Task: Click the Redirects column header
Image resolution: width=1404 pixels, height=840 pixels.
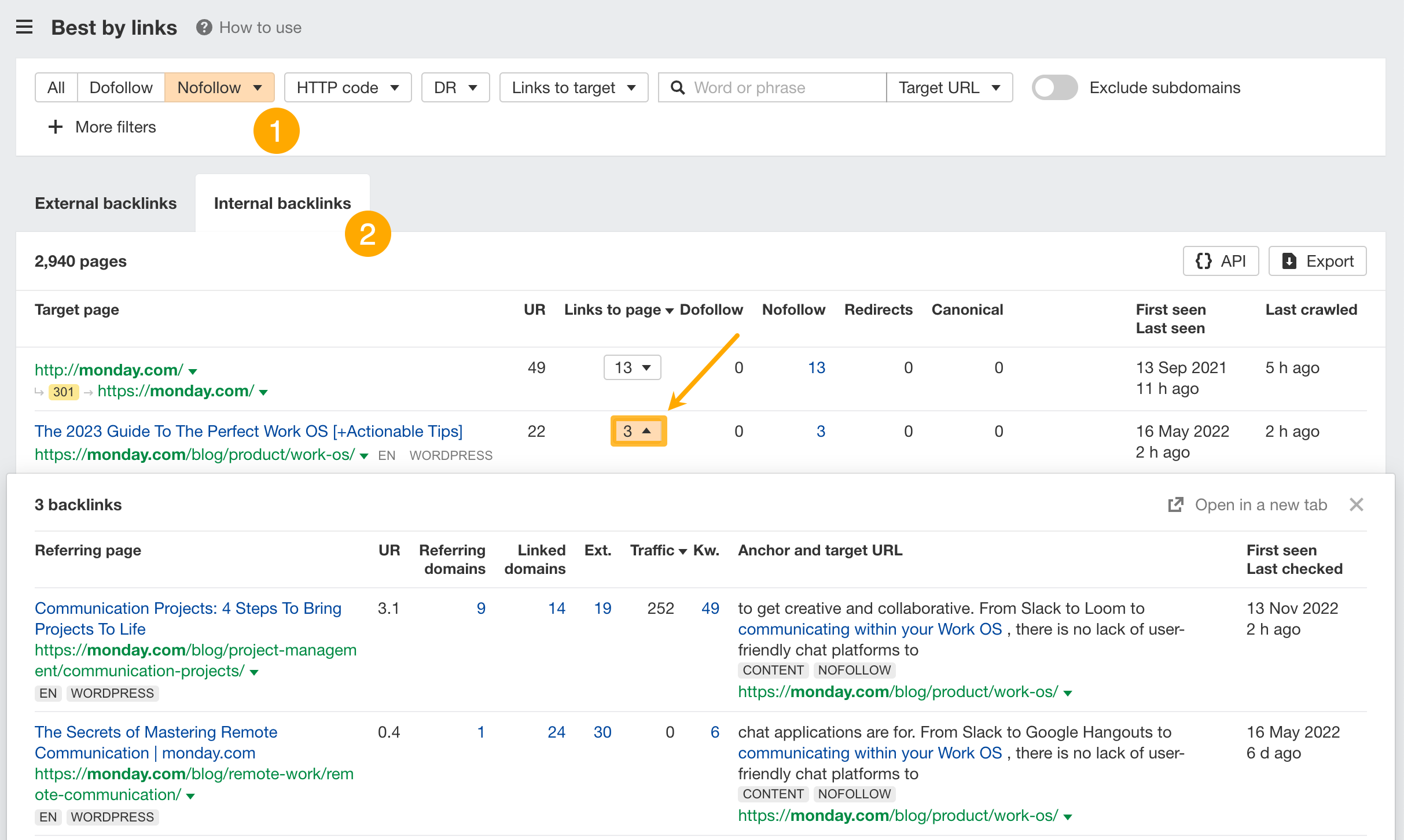Action: point(878,310)
